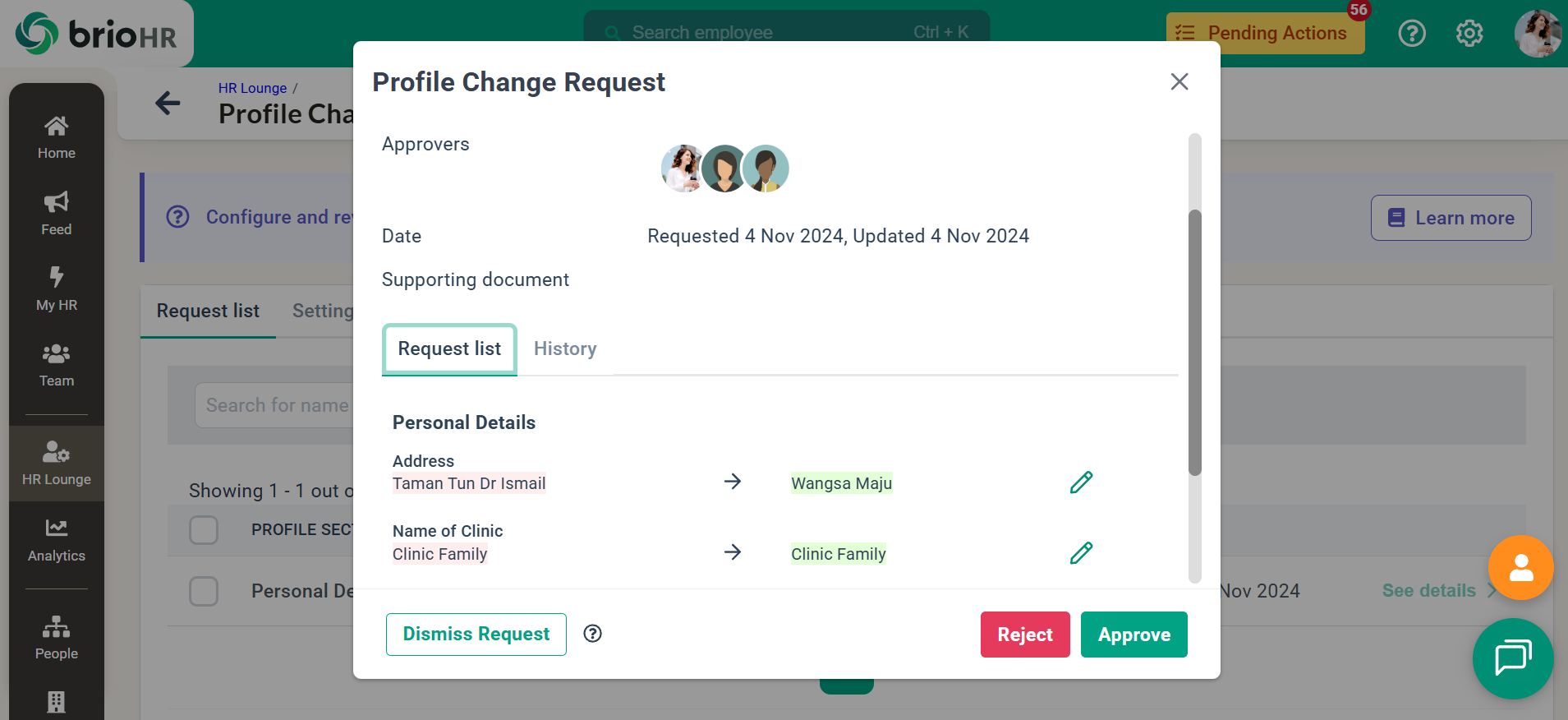Open the user profile avatar menu
Screen dimensions: 1568x720
pyautogui.click(x=1537, y=34)
